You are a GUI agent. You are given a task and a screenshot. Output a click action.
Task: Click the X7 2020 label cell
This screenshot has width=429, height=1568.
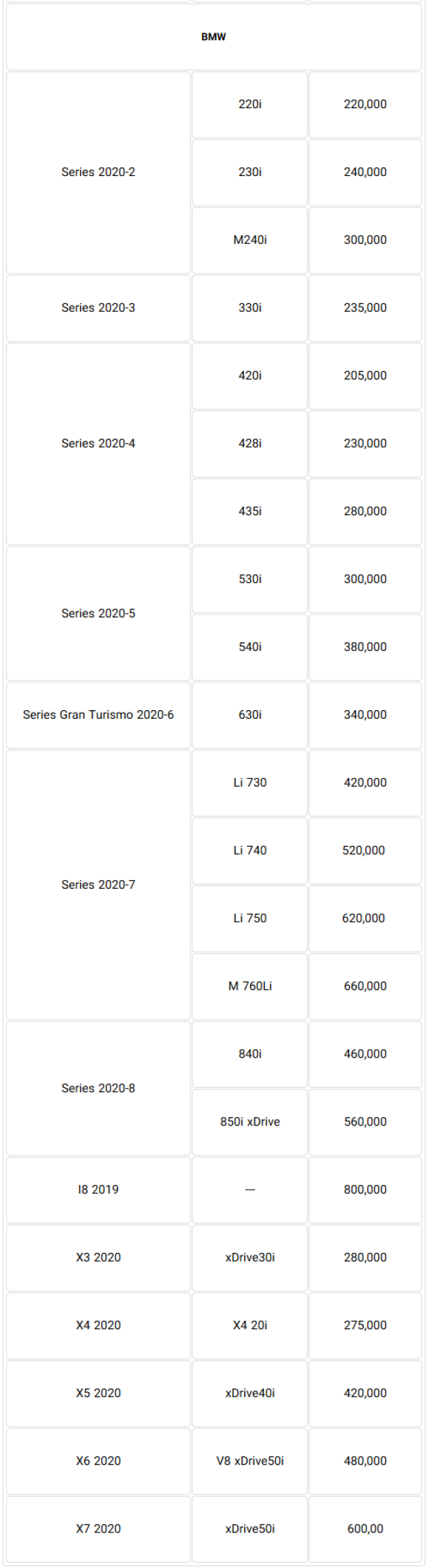tap(98, 1529)
